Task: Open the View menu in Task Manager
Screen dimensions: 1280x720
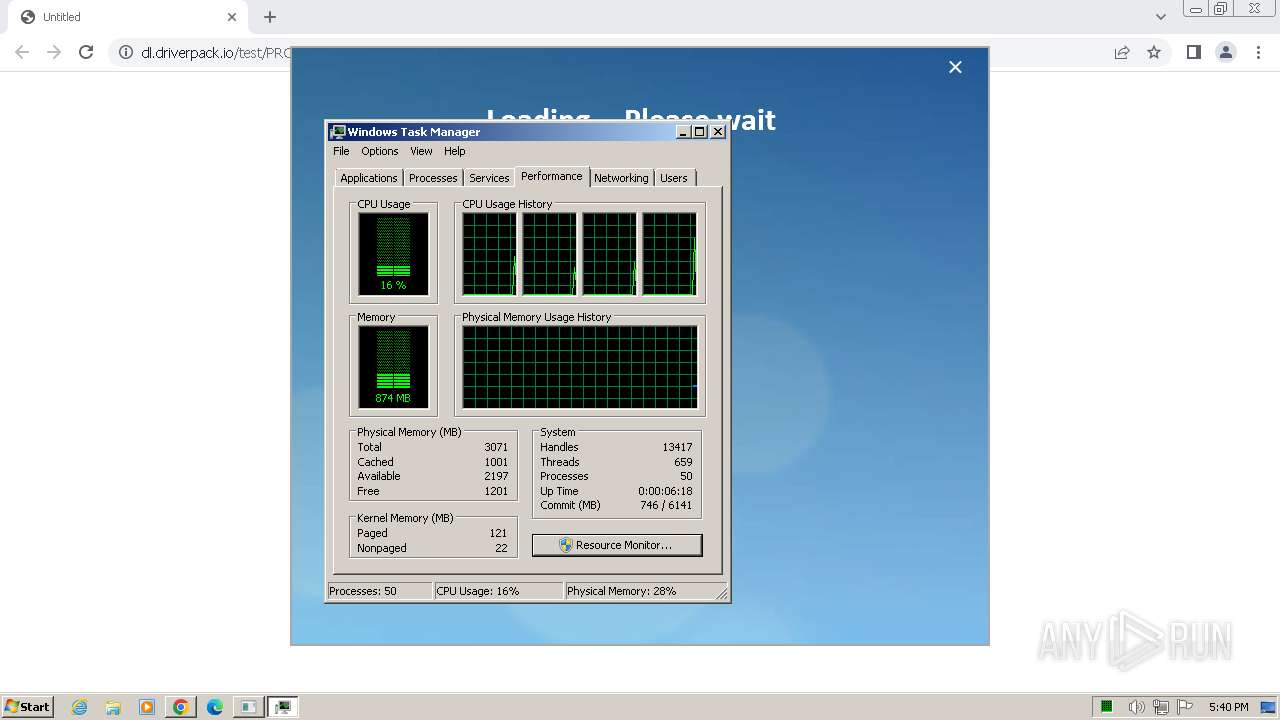Action: pyautogui.click(x=421, y=151)
